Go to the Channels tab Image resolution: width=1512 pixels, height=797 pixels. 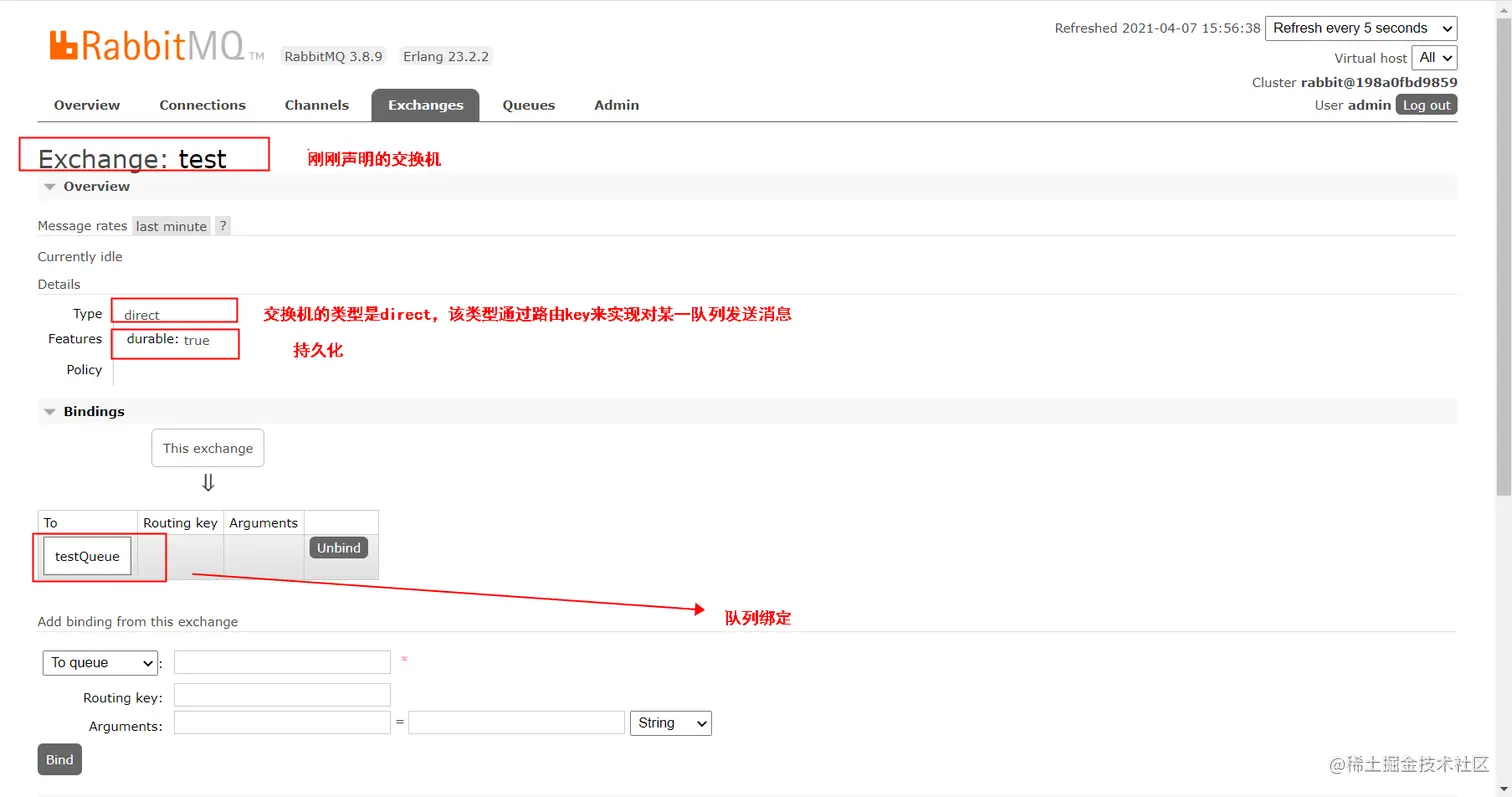pyautogui.click(x=317, y=105)
